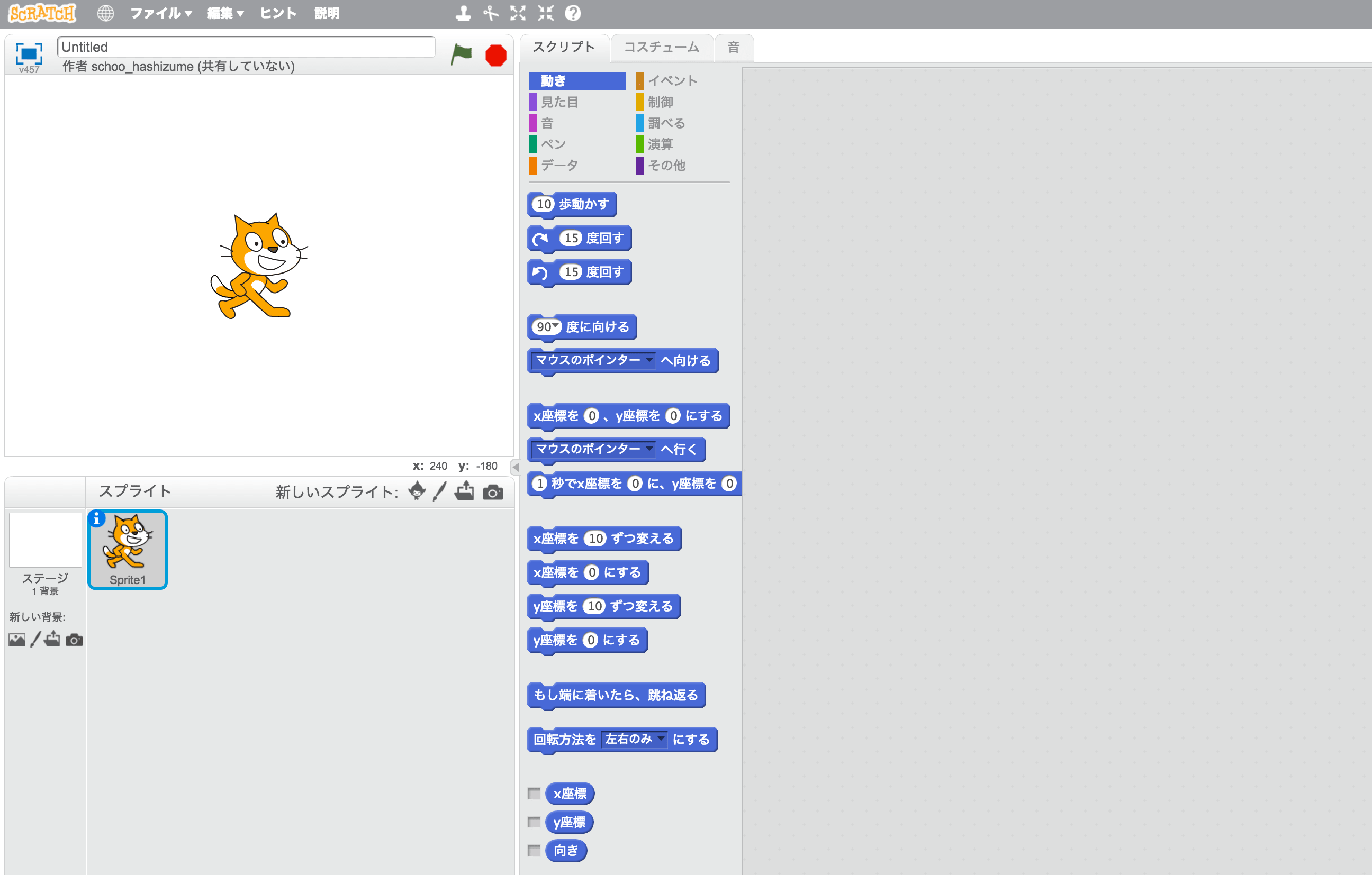Click the counterclockwise turn 15 degrees block
Image resolution: width=1372 pixels, height=875 pixels.
coord(580,272)
